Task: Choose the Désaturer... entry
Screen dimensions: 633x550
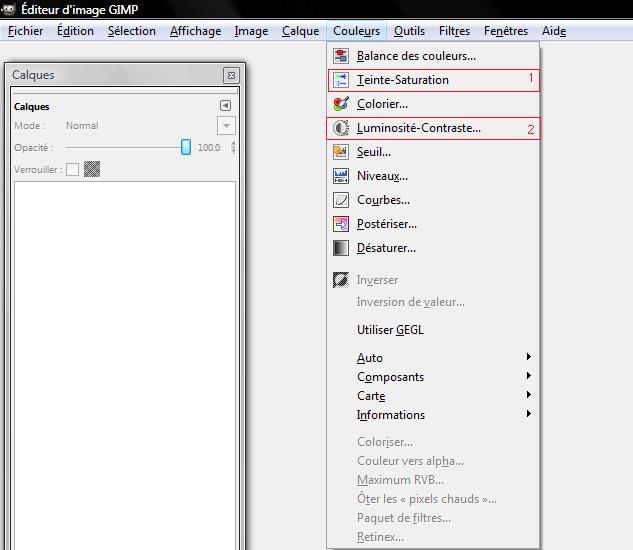Action: (433, 248)
